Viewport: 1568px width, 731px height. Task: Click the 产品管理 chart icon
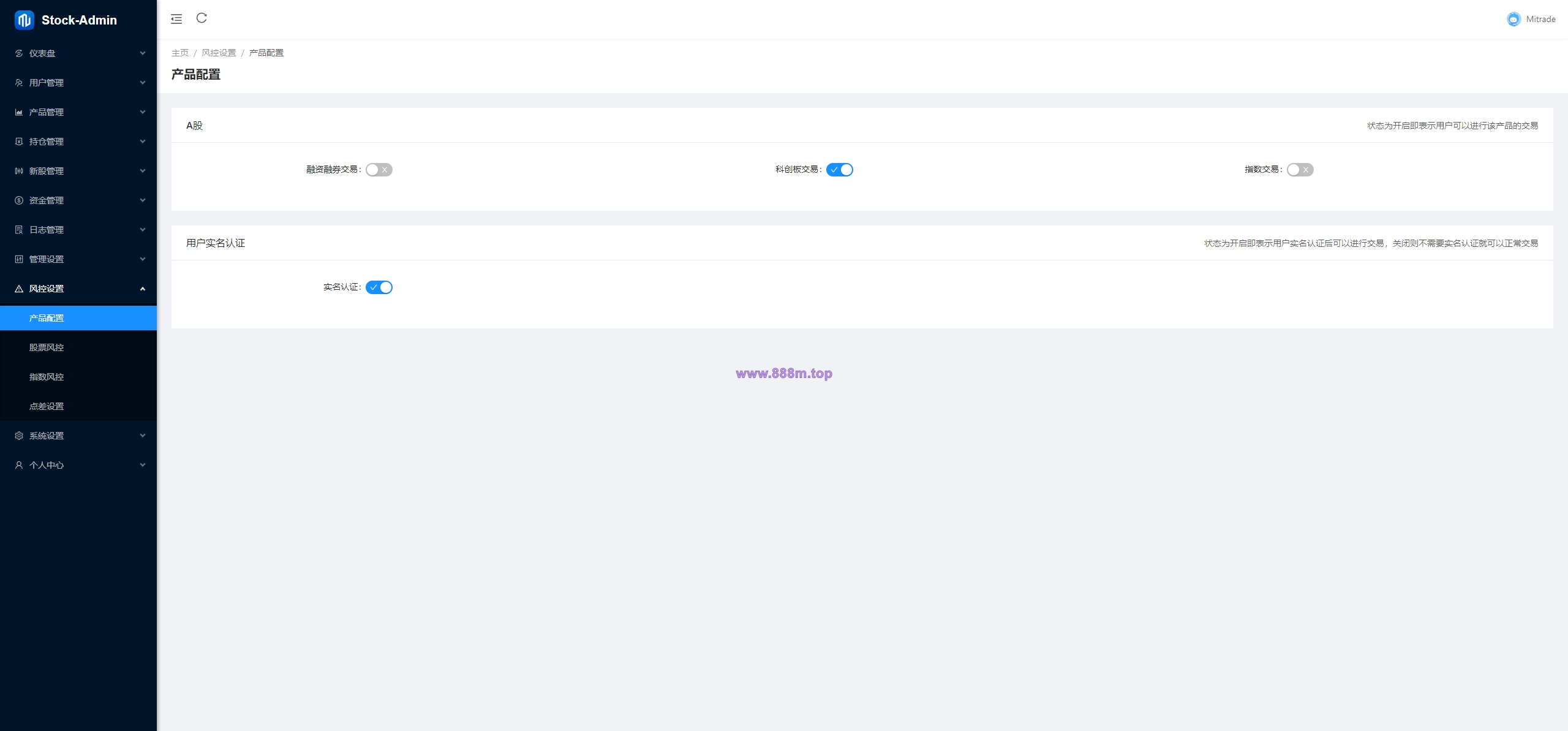pos(19,112)
